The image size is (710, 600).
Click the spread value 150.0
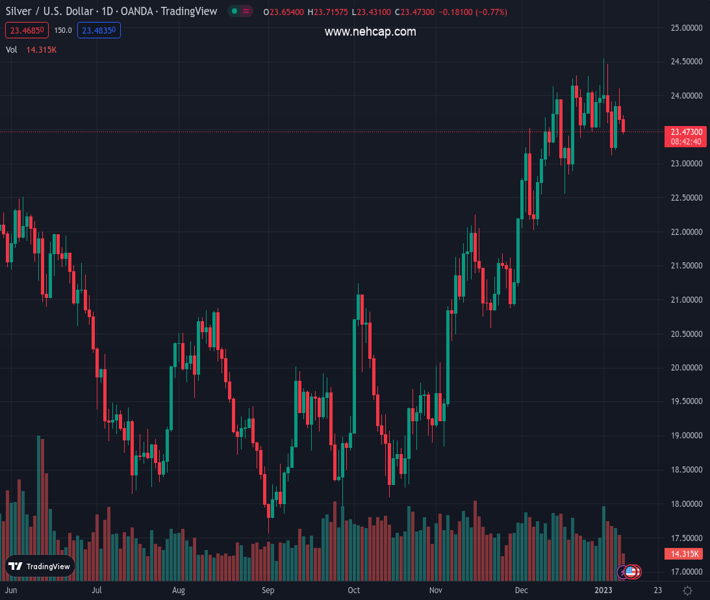tap(63, 30)
